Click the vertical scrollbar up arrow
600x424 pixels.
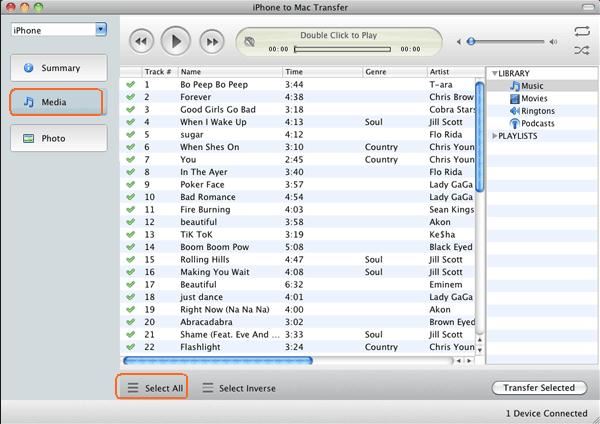coord(479,340)
